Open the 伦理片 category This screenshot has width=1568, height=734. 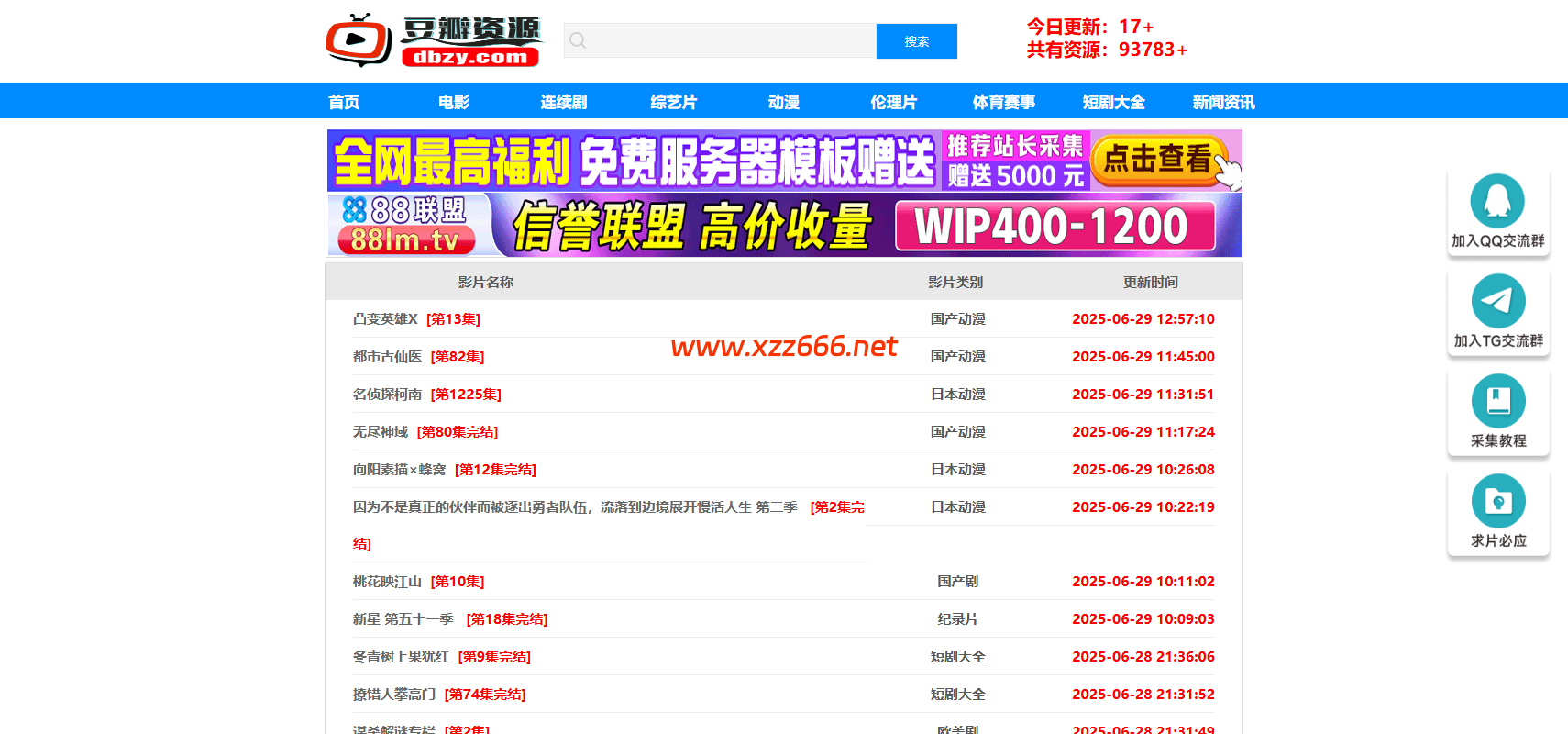tap(894, 102)
